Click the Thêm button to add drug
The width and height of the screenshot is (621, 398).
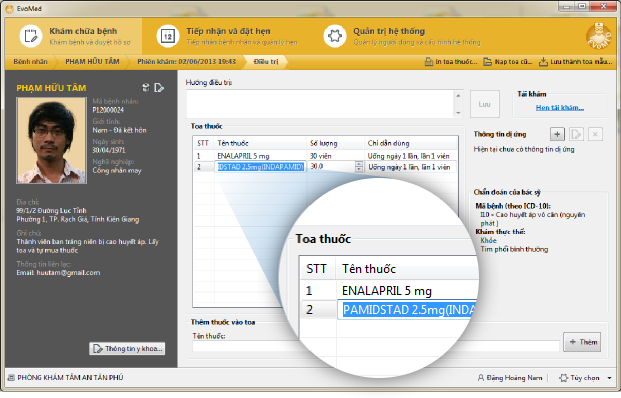582,342
